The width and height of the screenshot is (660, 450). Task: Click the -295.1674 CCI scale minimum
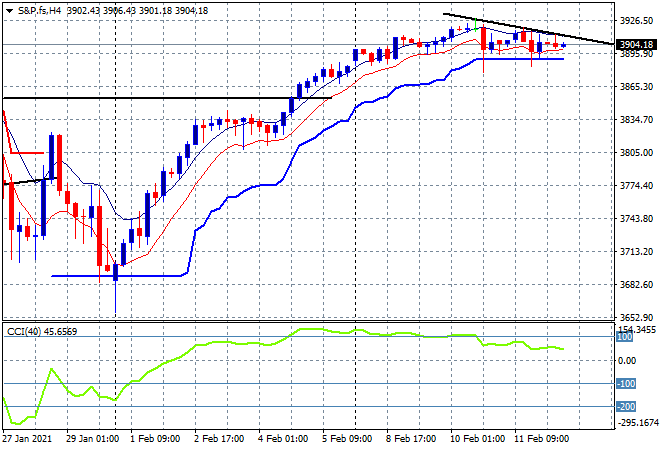click(x=638, y=423)
